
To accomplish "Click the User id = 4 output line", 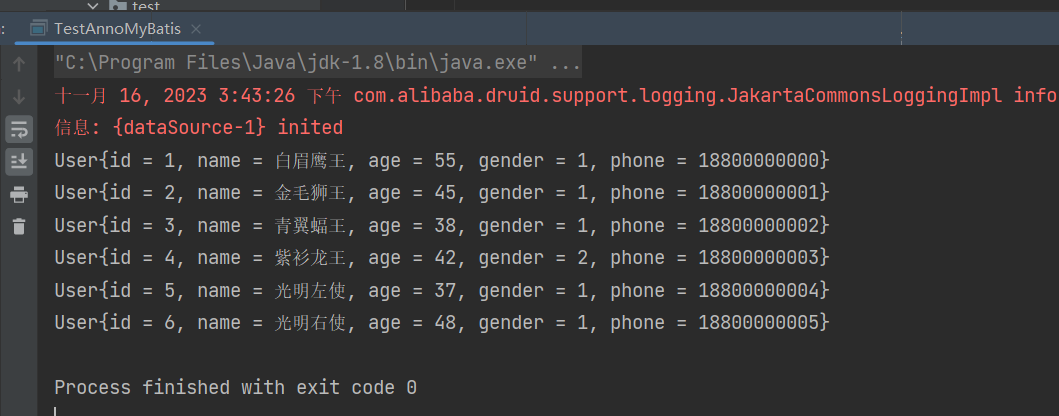I will coord(441,258).
